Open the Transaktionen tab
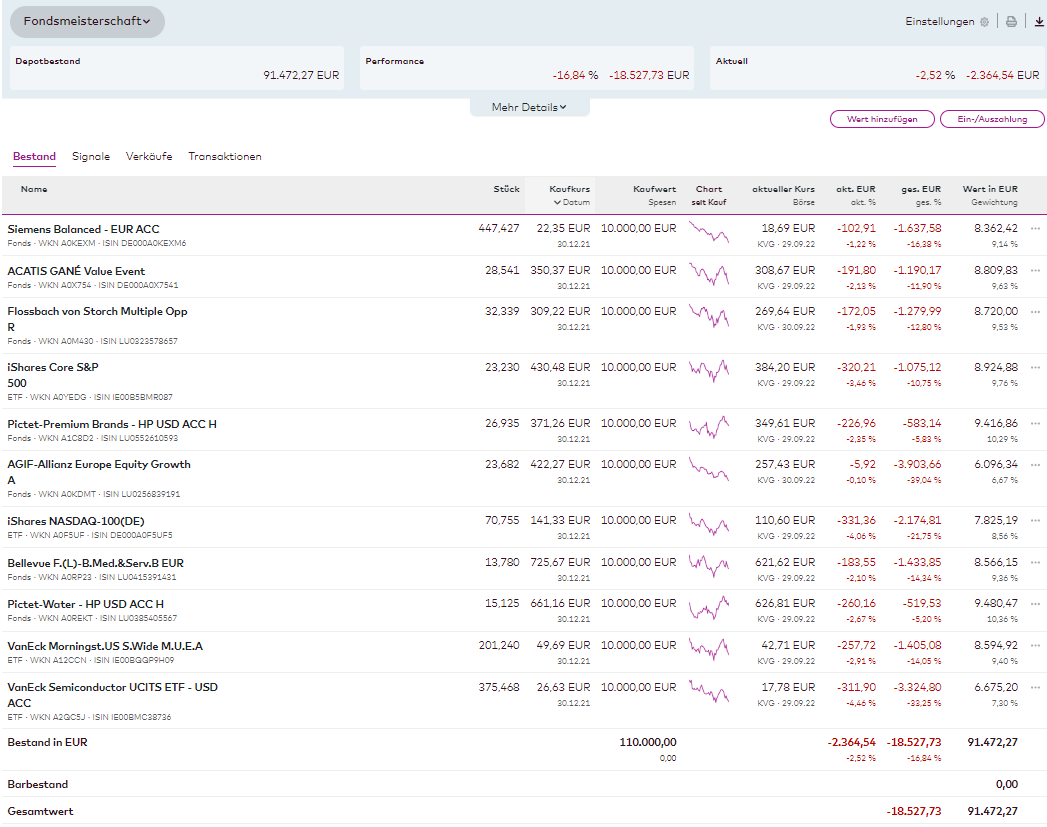Viewport: 1047px width, 827px height. pos(225,157)
